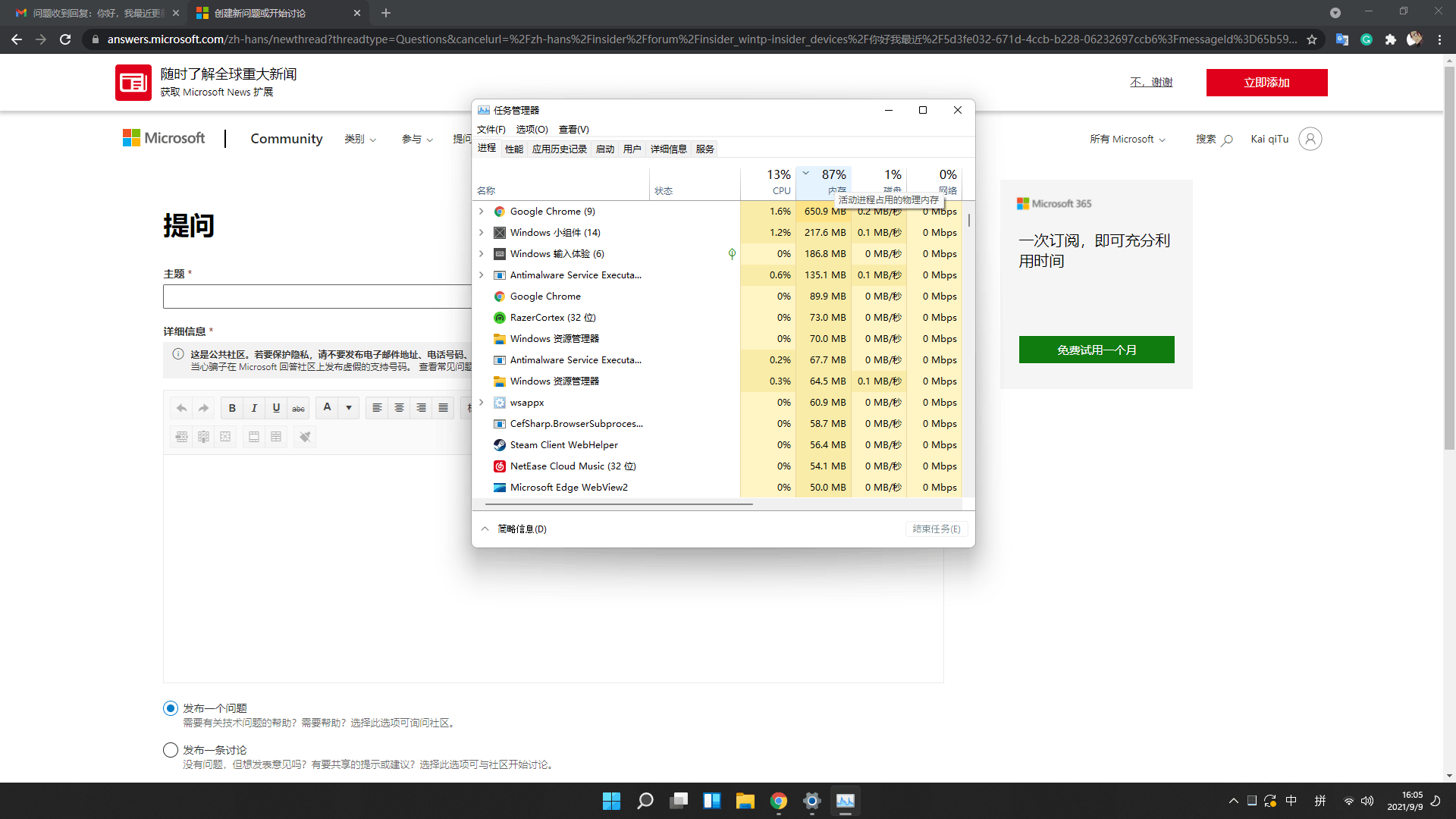Image resolution: width=1456 pixels, height=819 pixels.
Task: Expand the Google Chrome (9) process group
Action: click(482, 212)
